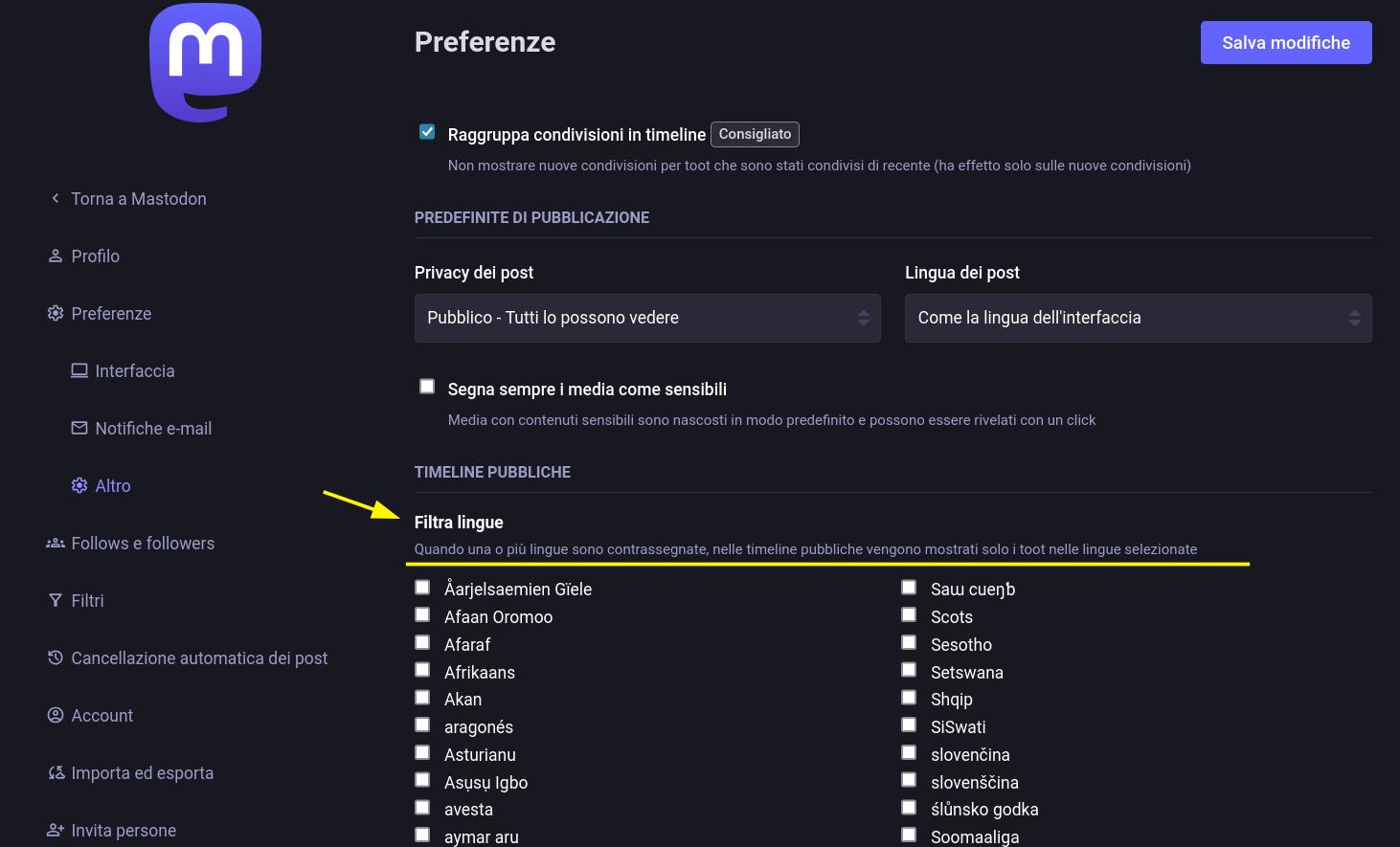
Task: Enable Segna sempre i media come sensibili
Action: [427, 387]
